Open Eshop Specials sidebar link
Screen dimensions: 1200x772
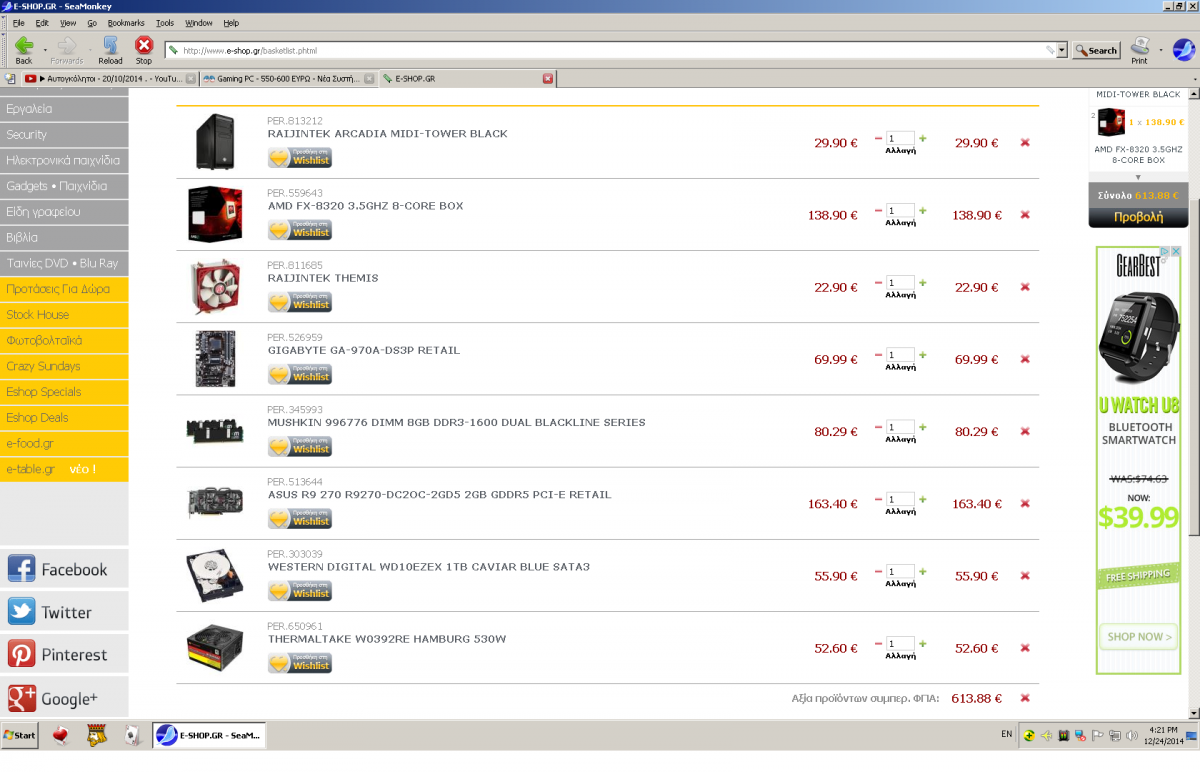tap(64, 392)
